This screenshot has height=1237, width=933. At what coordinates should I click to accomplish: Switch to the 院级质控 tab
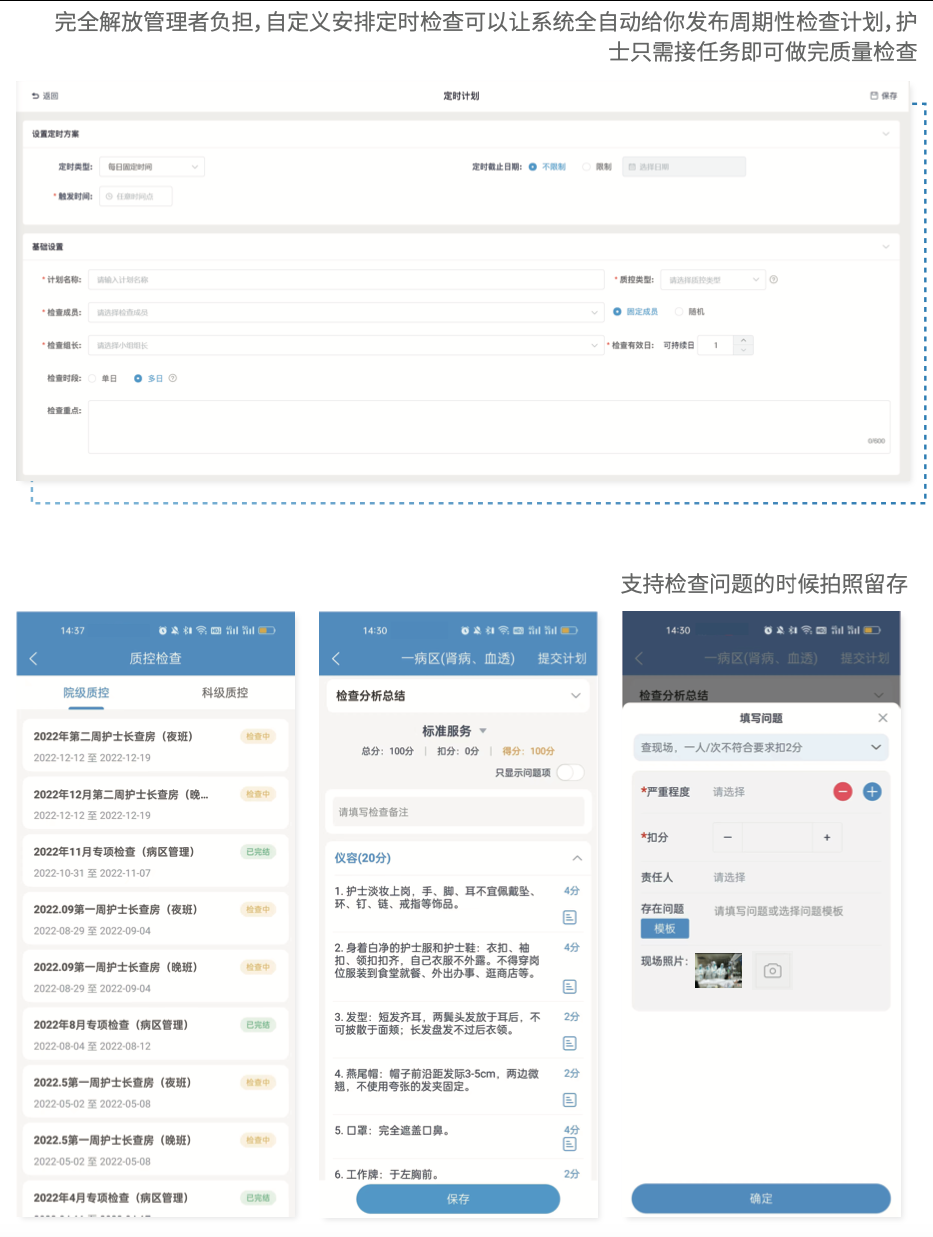(86, 692)
